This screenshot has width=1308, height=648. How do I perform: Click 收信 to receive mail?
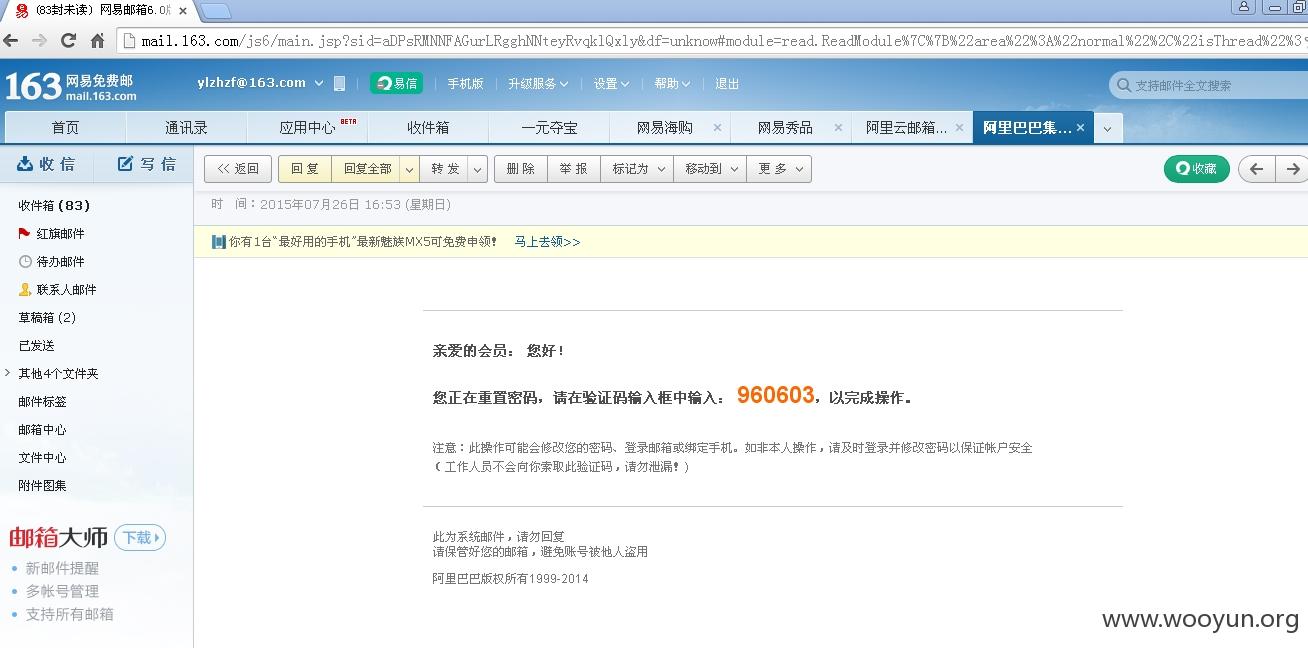click(47, 164)
